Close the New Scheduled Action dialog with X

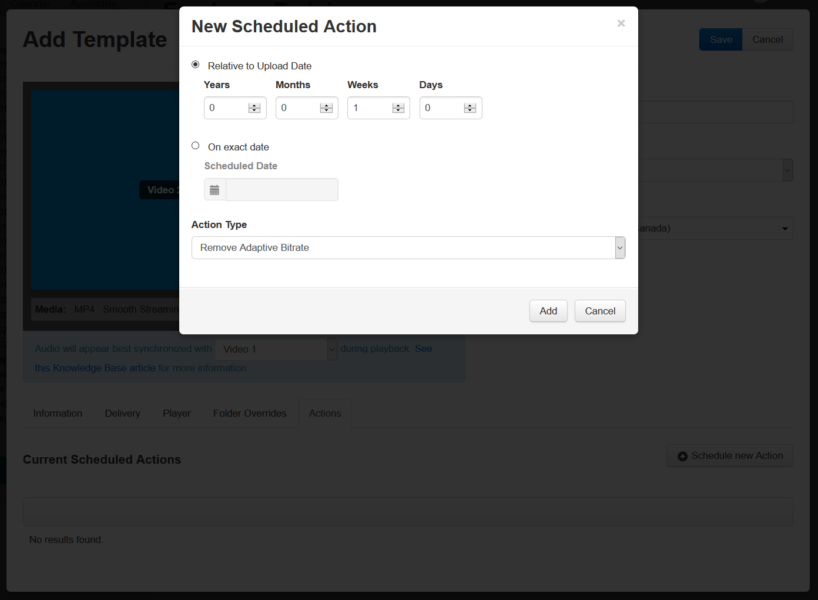[x=621, y=23]
